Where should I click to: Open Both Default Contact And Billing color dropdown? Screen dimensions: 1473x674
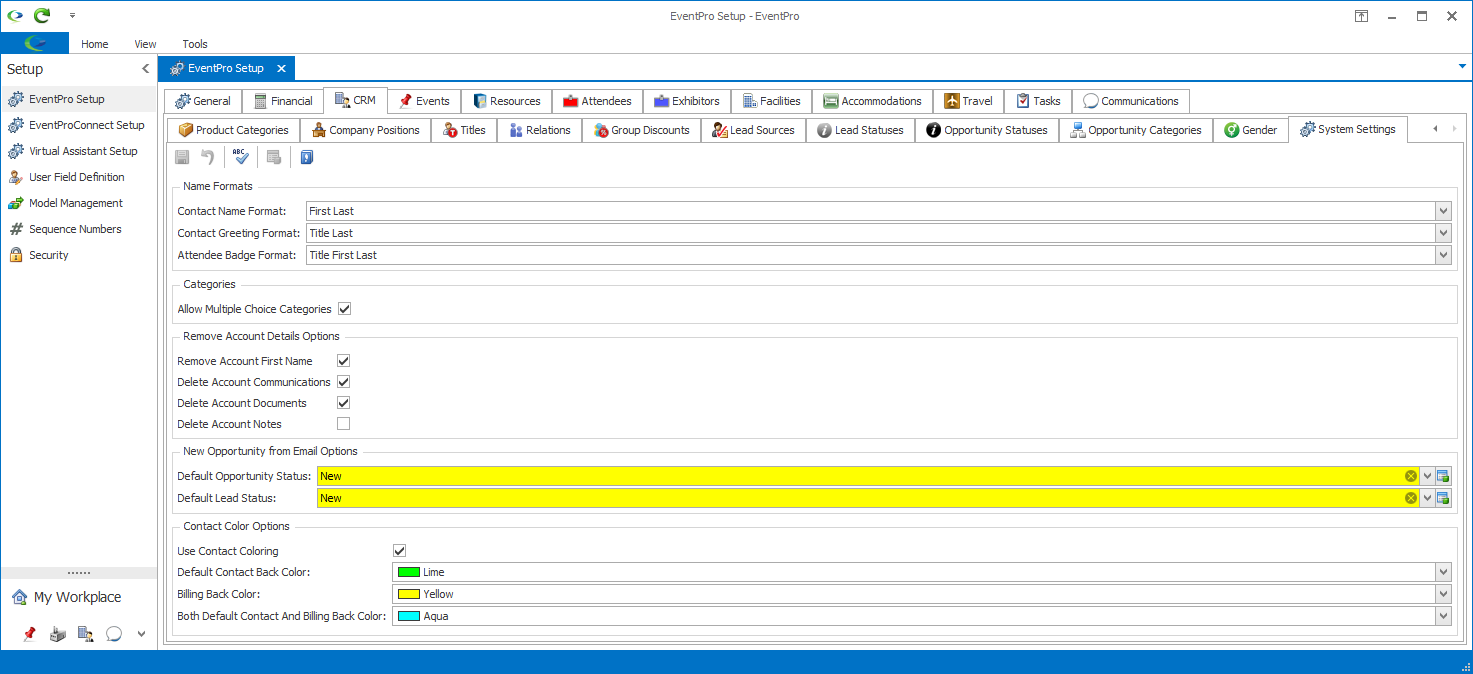pos(1443,616)
